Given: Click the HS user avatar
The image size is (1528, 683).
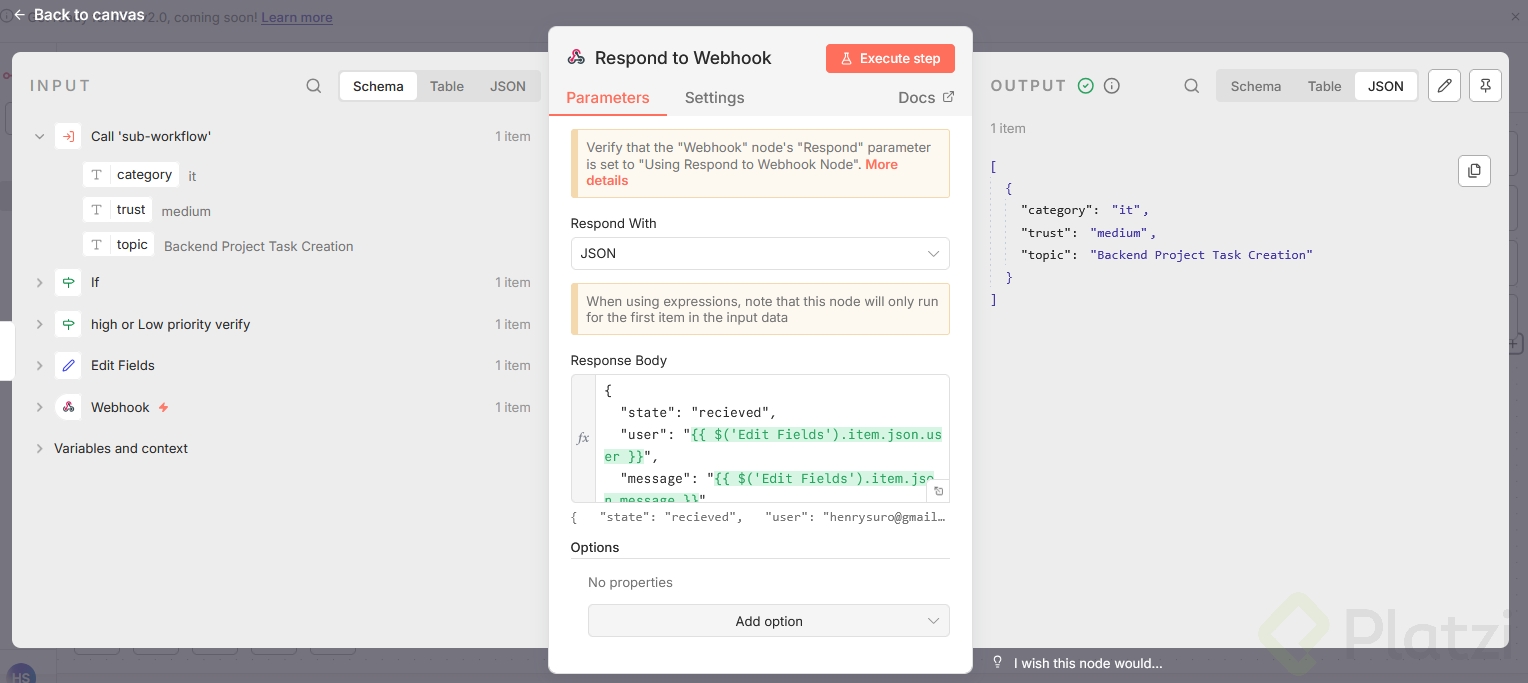Looking at the screenshot, I should pos(21,675).
